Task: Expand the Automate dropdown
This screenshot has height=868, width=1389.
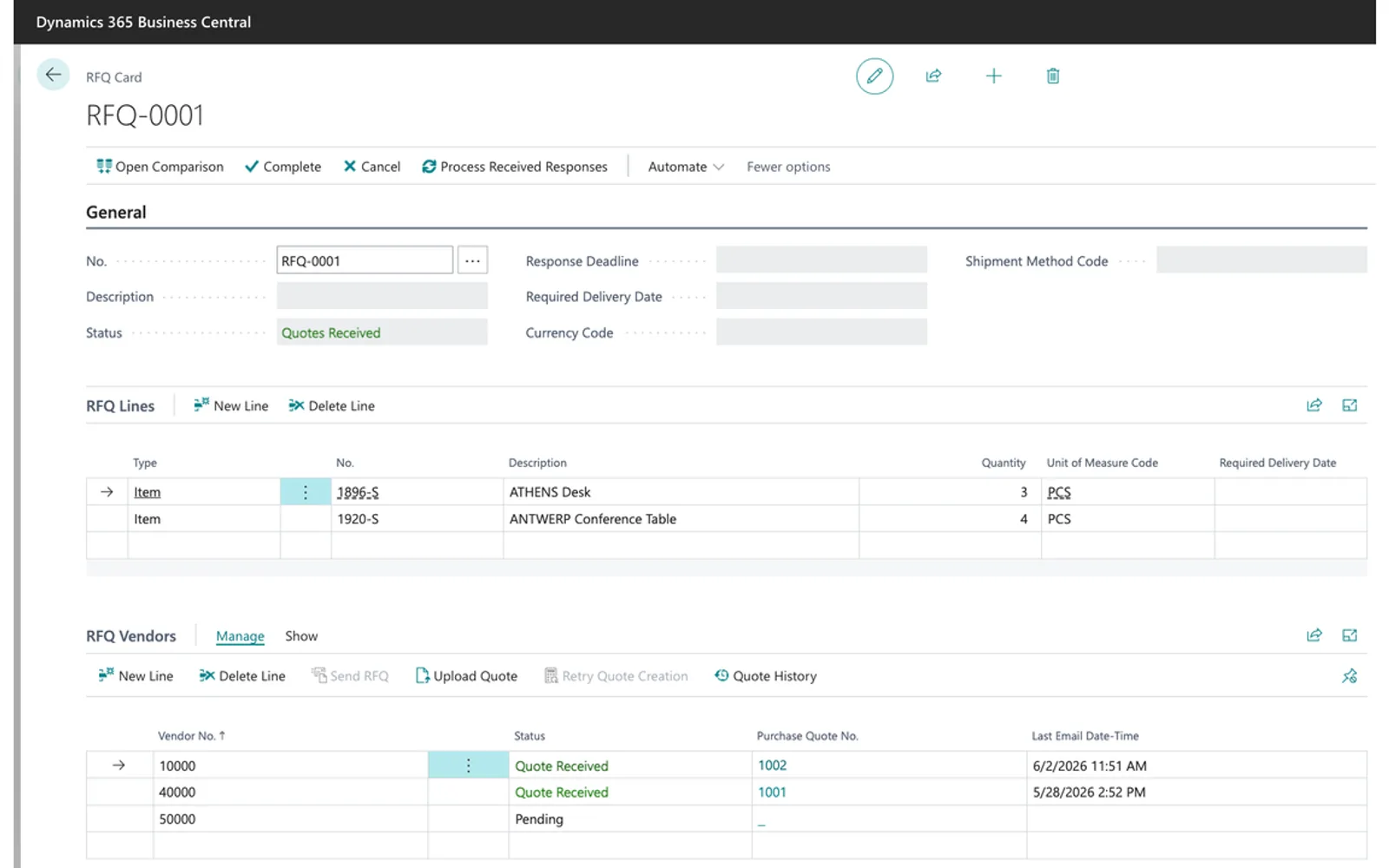Action: point(686,167)
